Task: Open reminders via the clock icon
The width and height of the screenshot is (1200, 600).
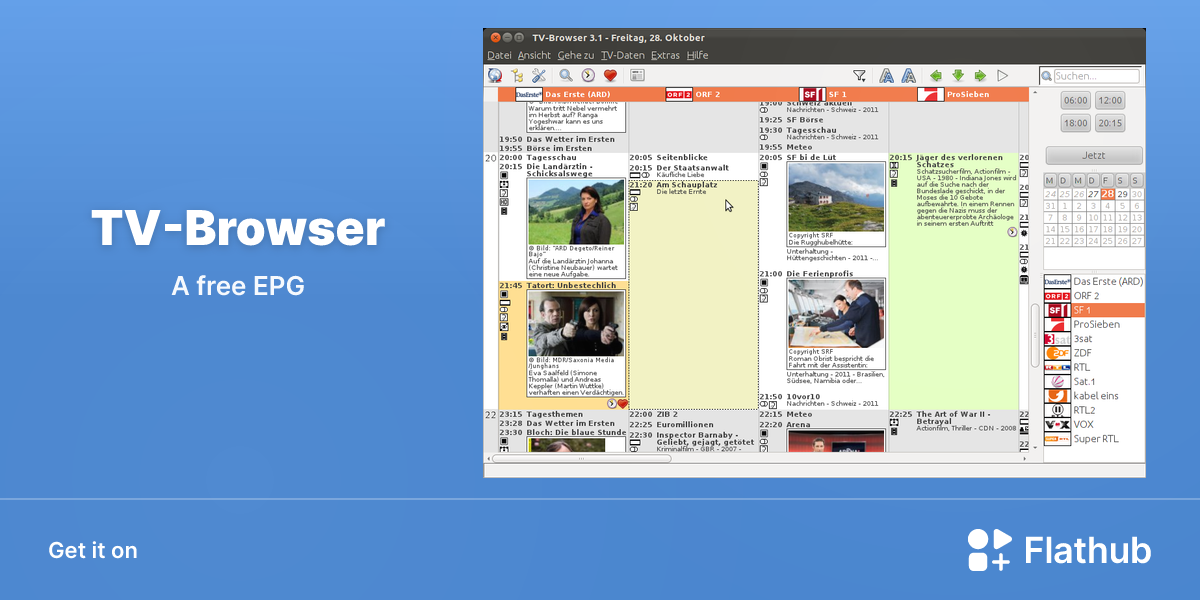Action: click(x=588, y=75)
